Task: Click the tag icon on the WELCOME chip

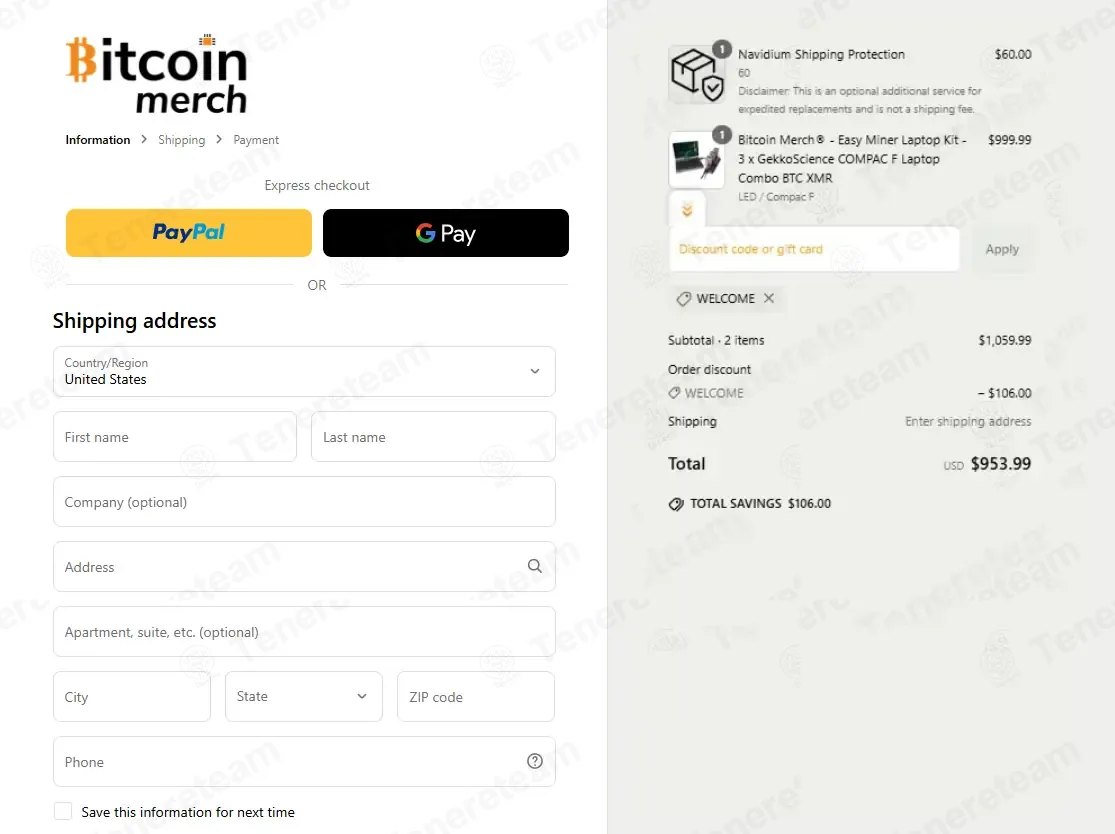Action: [684, 298]
